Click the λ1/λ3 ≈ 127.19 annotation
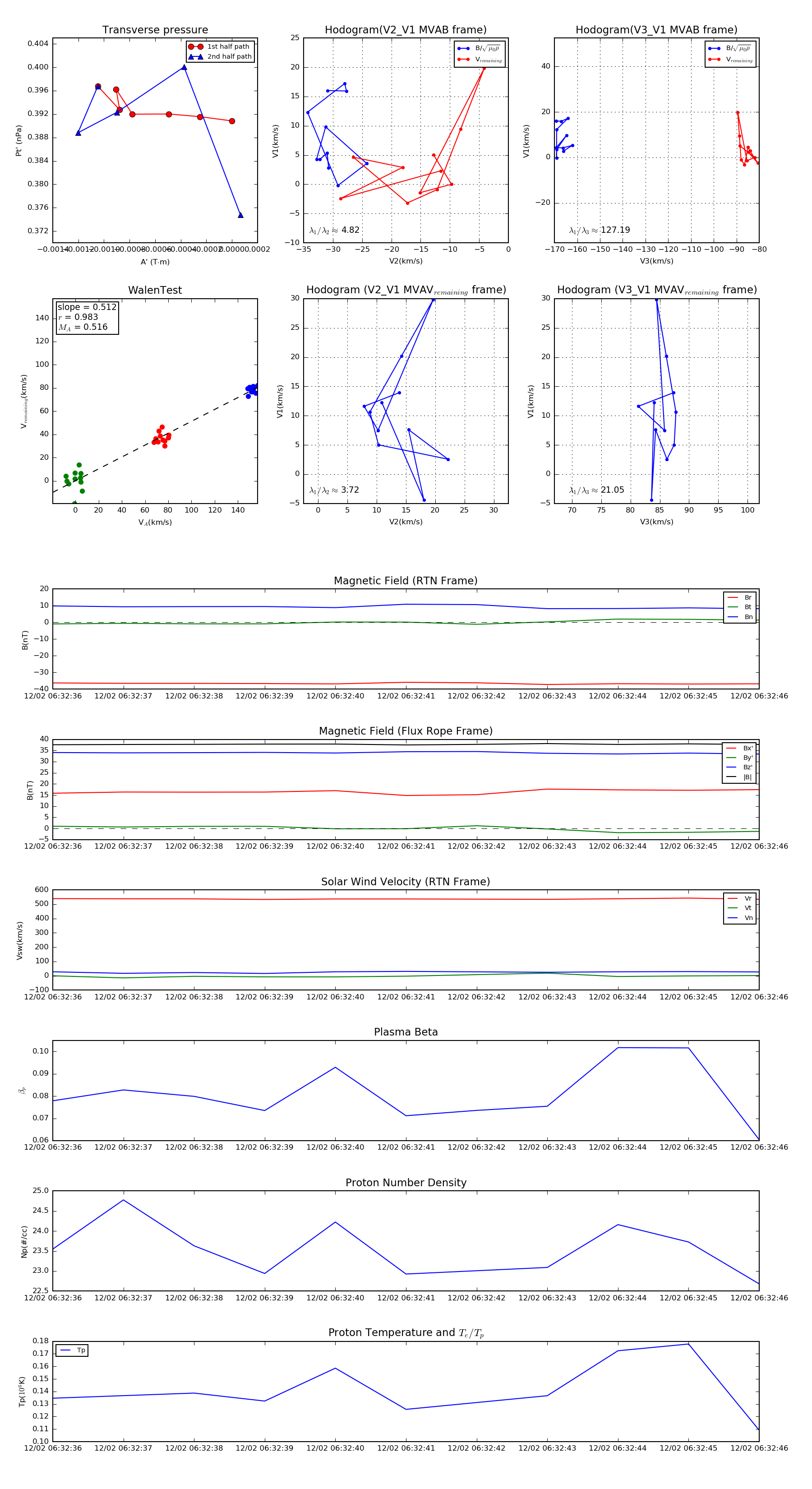Viewport: 812px width, 1489px height. pyautogui.click(x=600, y=230)
